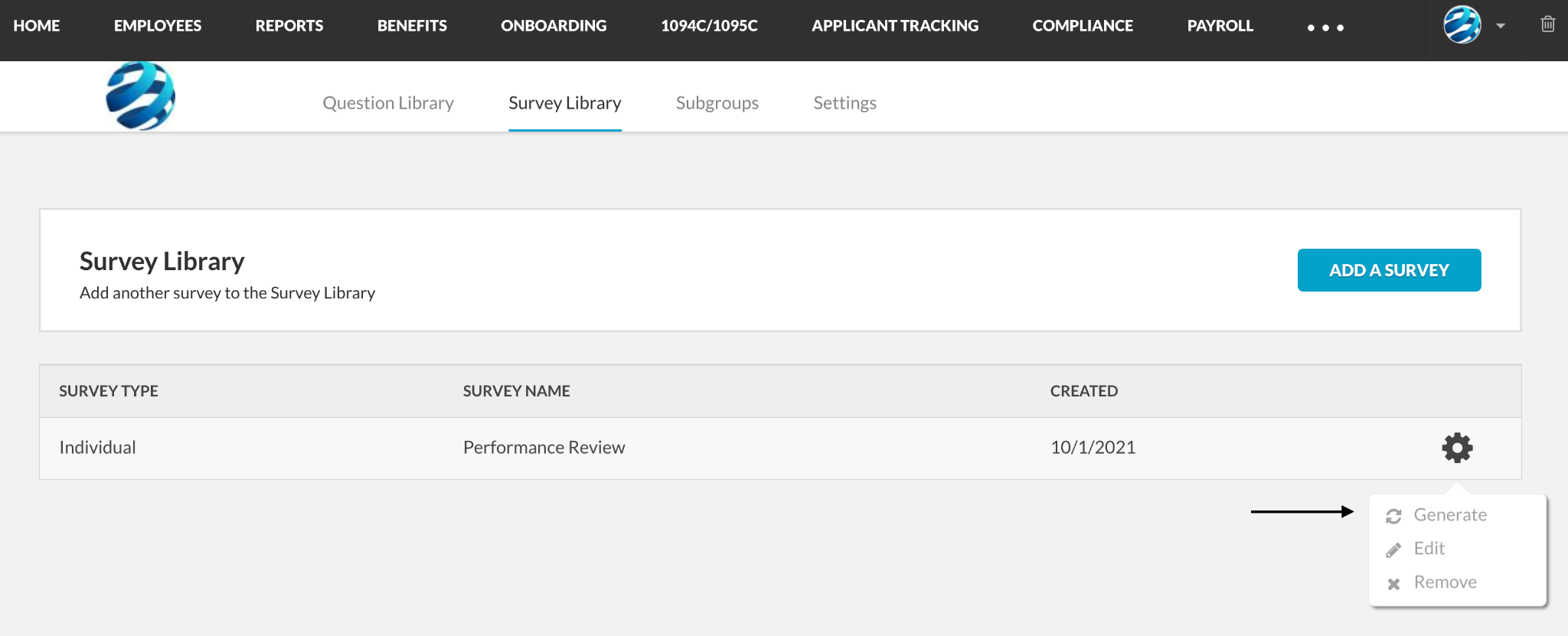
Task: Click the globe profile avatar in top bar
Action: tap(1462, 24)
